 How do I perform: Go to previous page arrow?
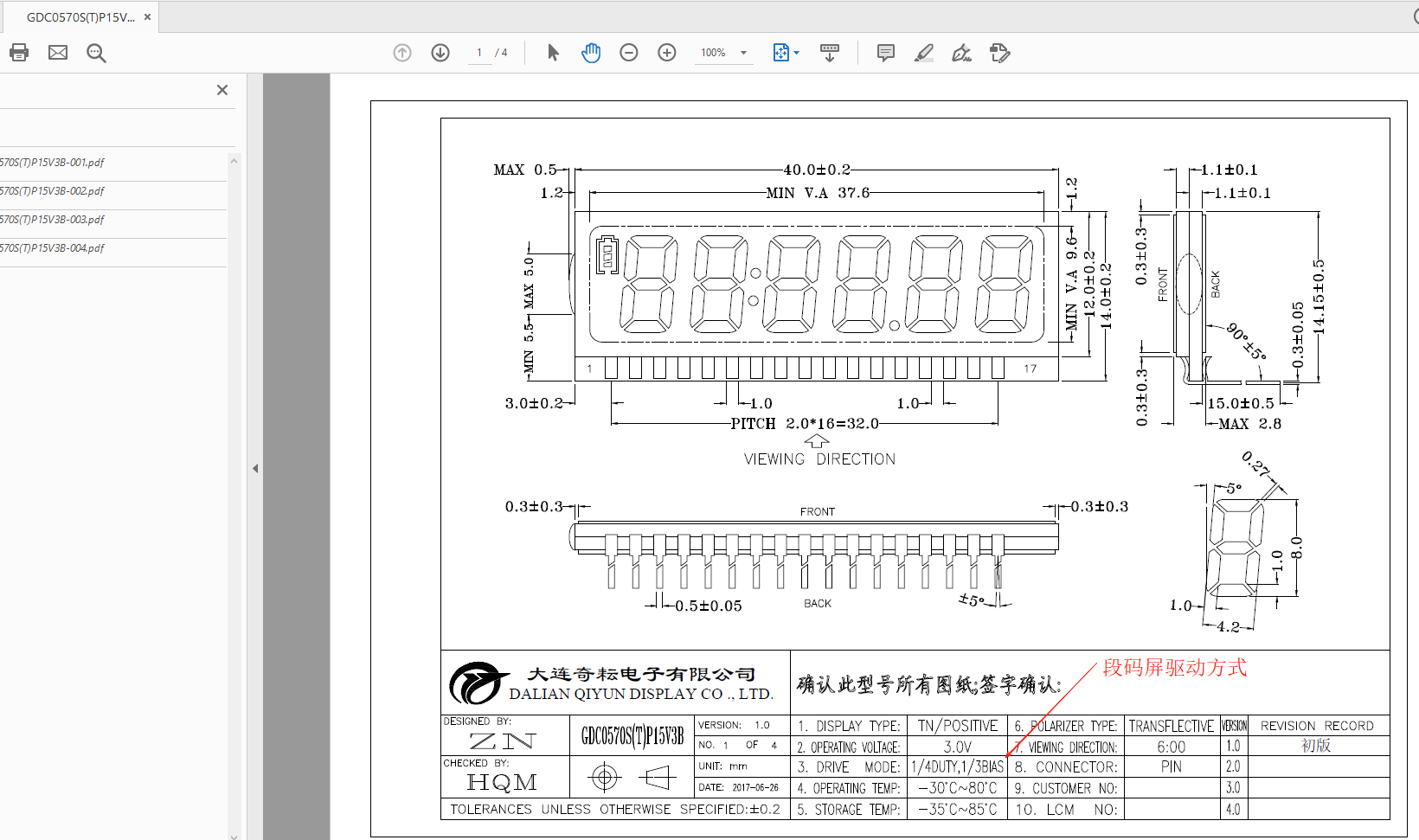[402, 53]
